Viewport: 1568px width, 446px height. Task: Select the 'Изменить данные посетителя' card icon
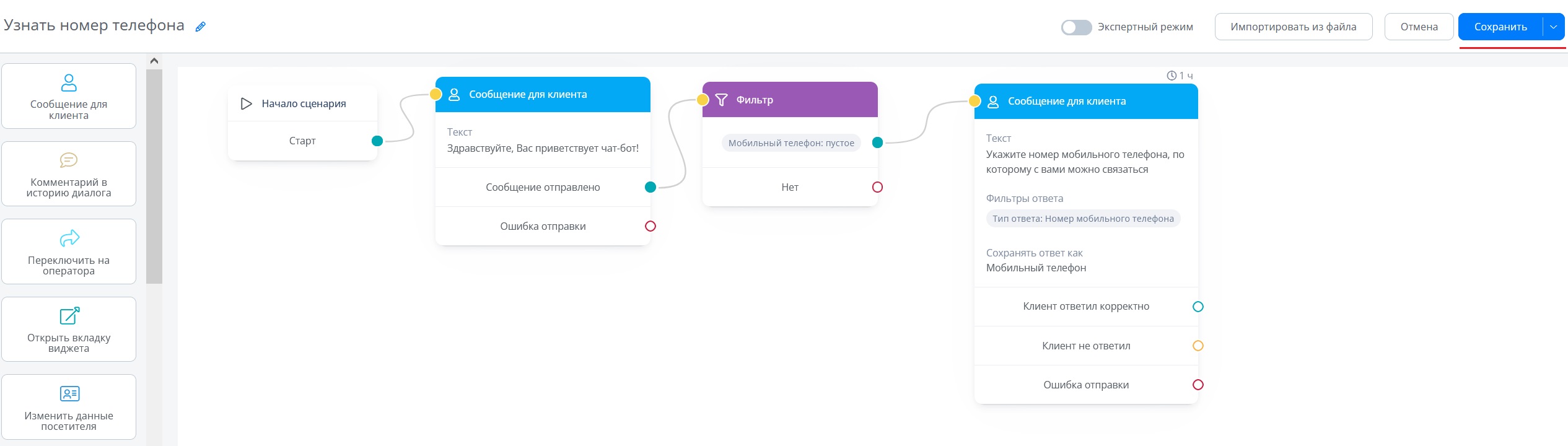pos(69,393)
